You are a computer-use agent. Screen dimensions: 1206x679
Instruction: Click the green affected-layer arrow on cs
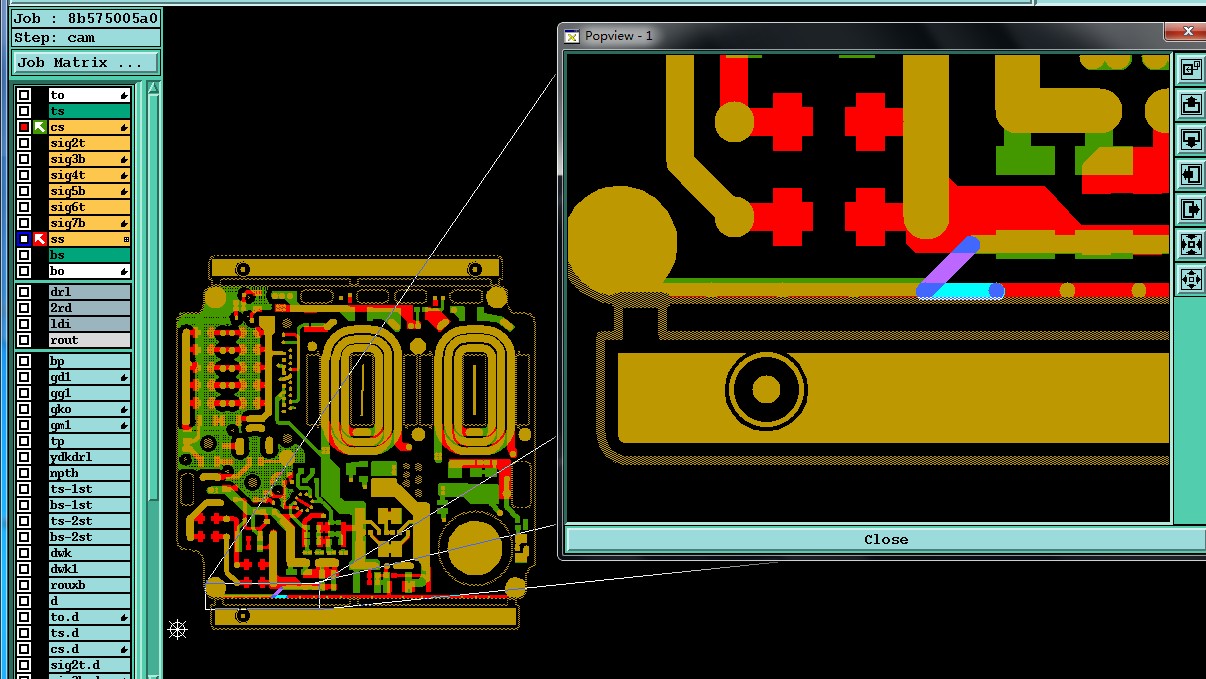[39, 127]
